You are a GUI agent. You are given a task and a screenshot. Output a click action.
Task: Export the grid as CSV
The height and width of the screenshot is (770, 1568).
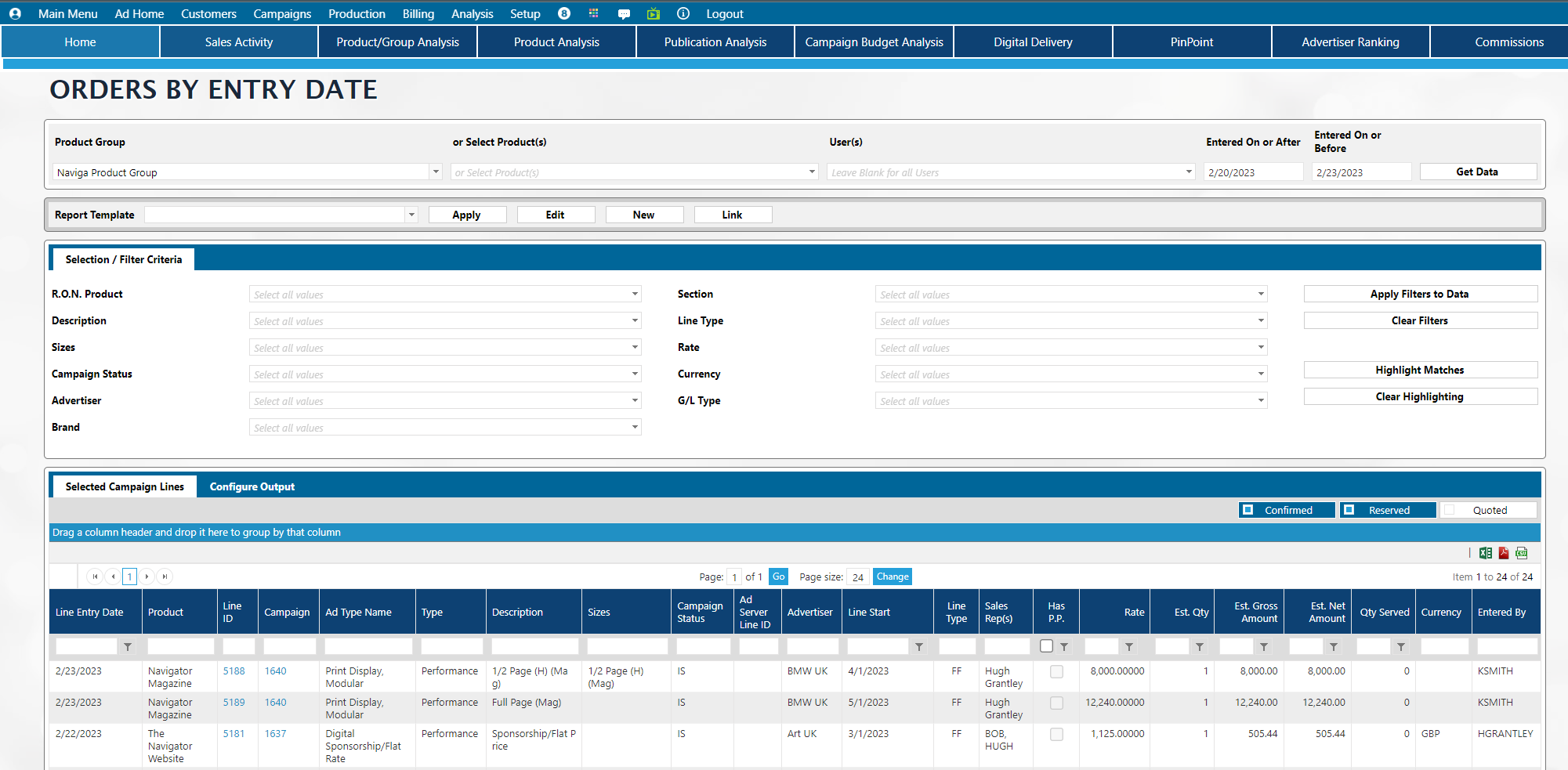click(1522, 553)
